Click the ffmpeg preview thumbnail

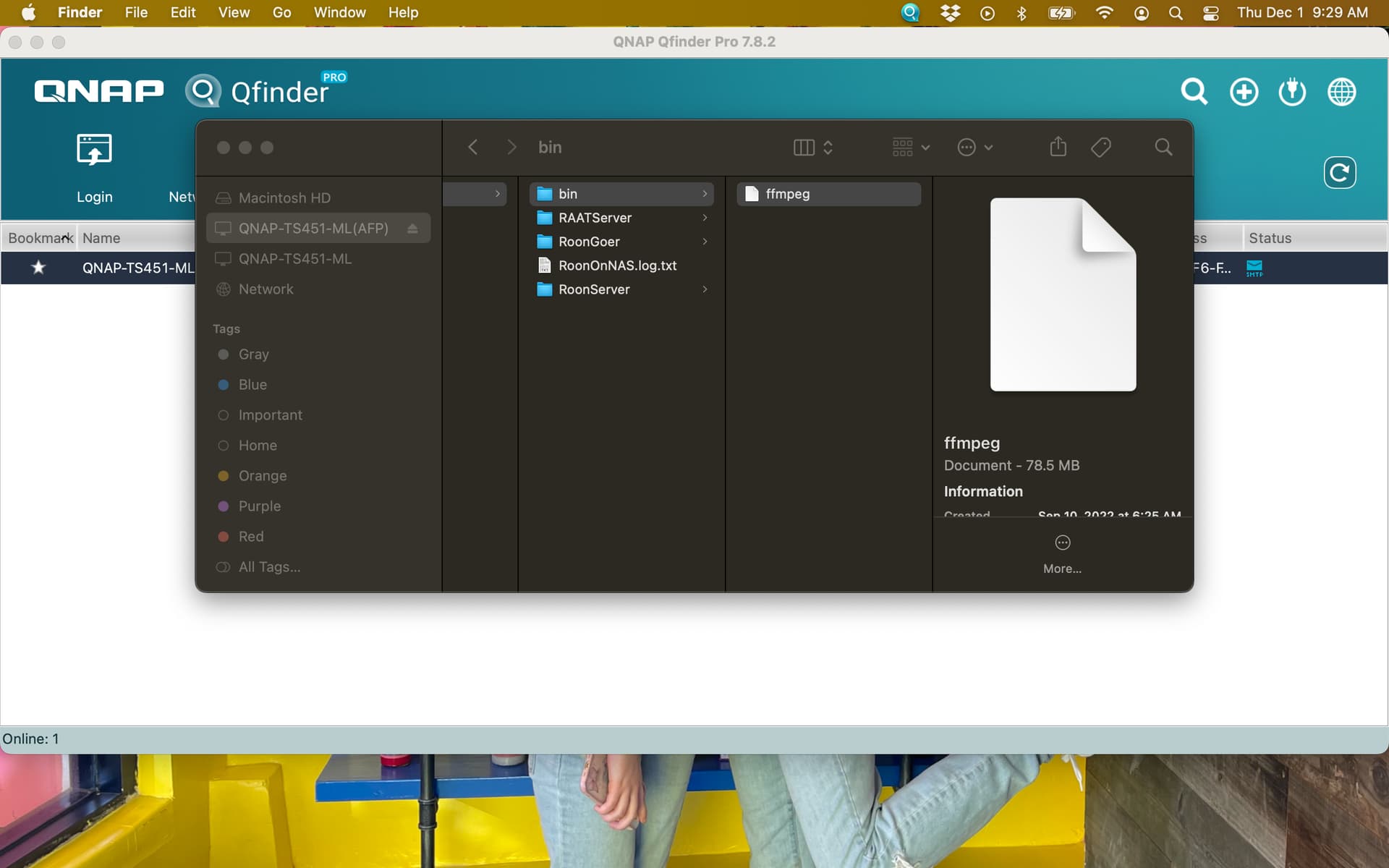point(1063,294)
